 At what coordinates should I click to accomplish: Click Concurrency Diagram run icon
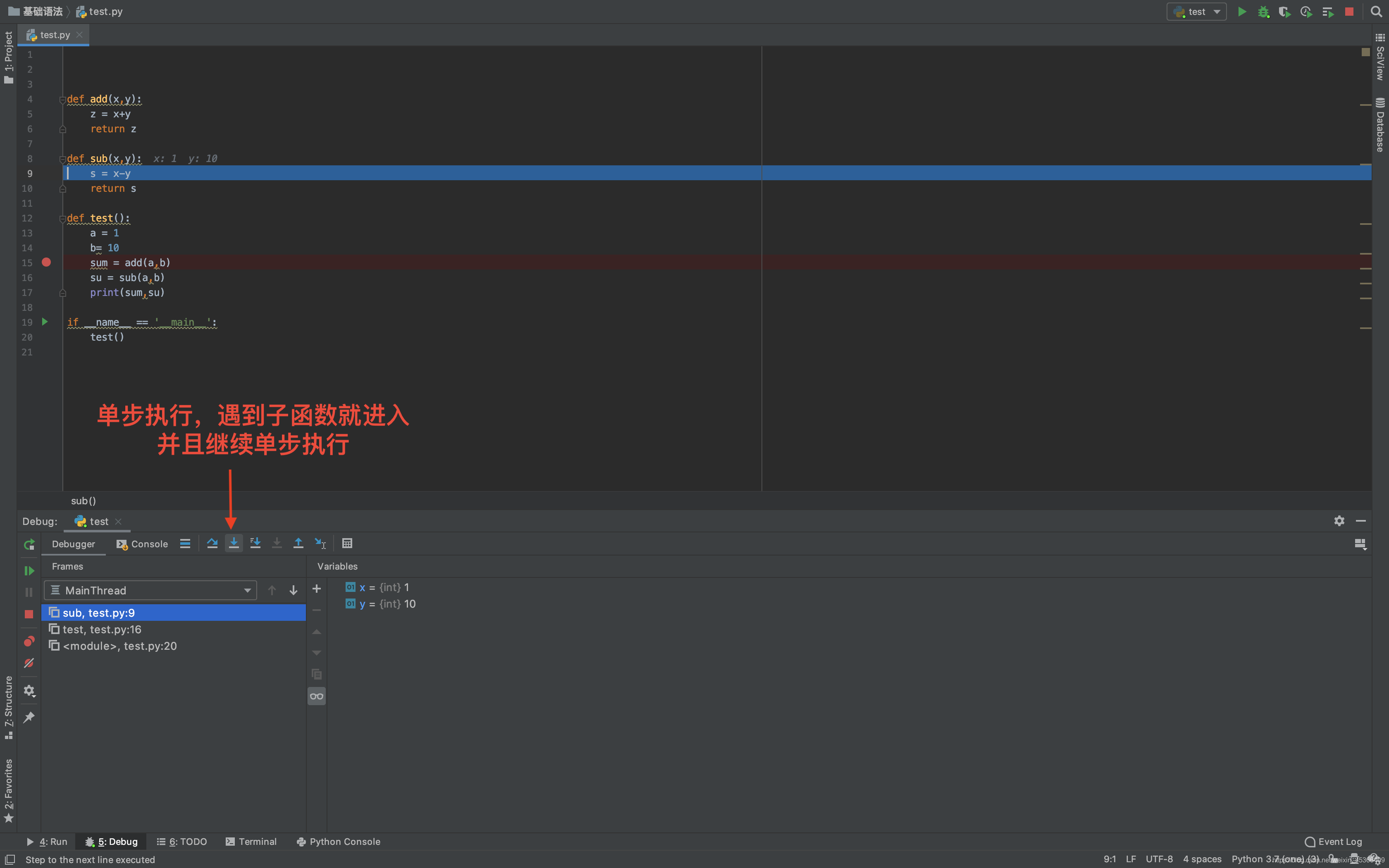tap(1327, 12)
